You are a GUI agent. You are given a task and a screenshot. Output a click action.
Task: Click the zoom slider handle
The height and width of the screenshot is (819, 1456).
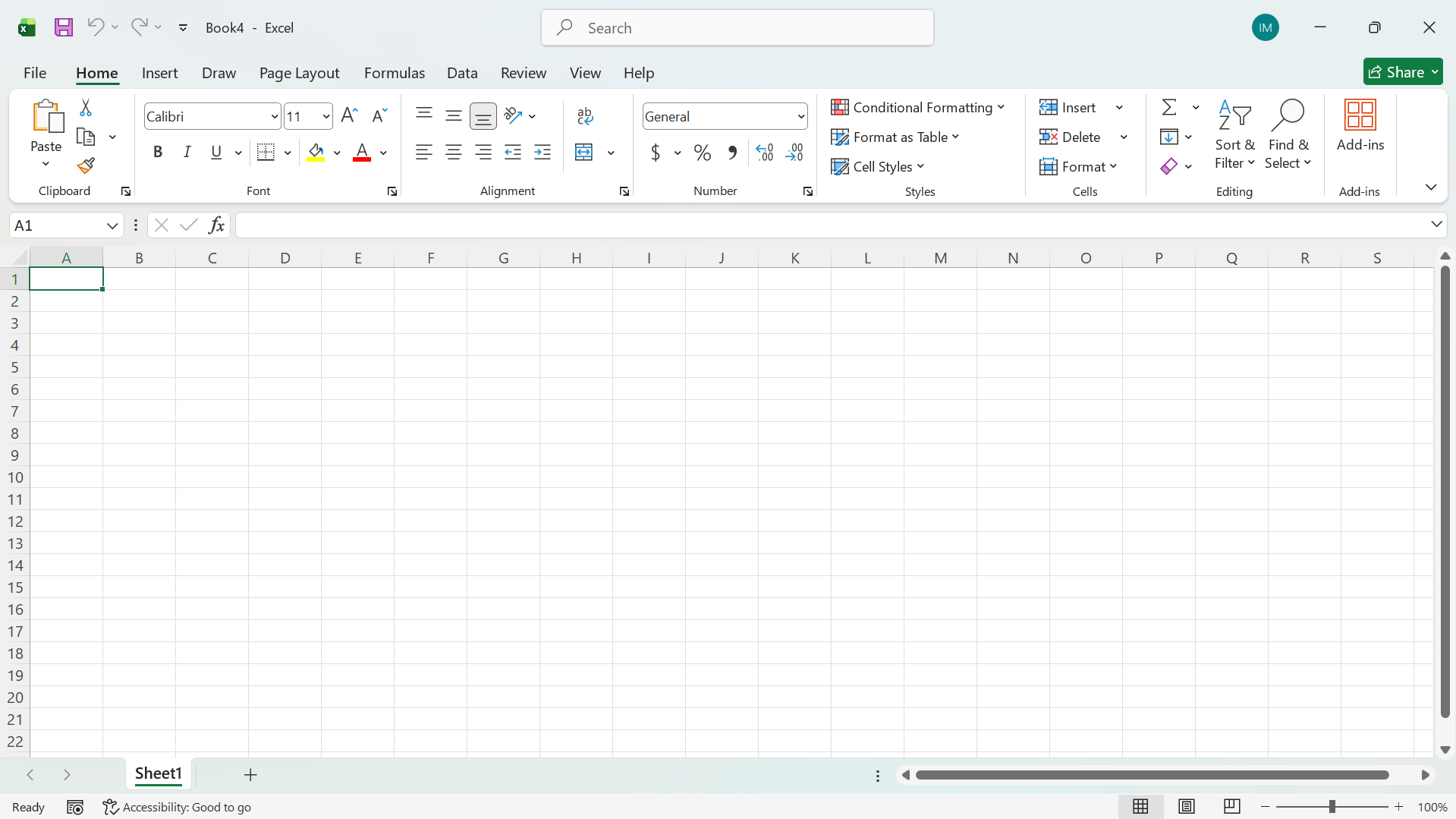click(x=1332, y=807)
